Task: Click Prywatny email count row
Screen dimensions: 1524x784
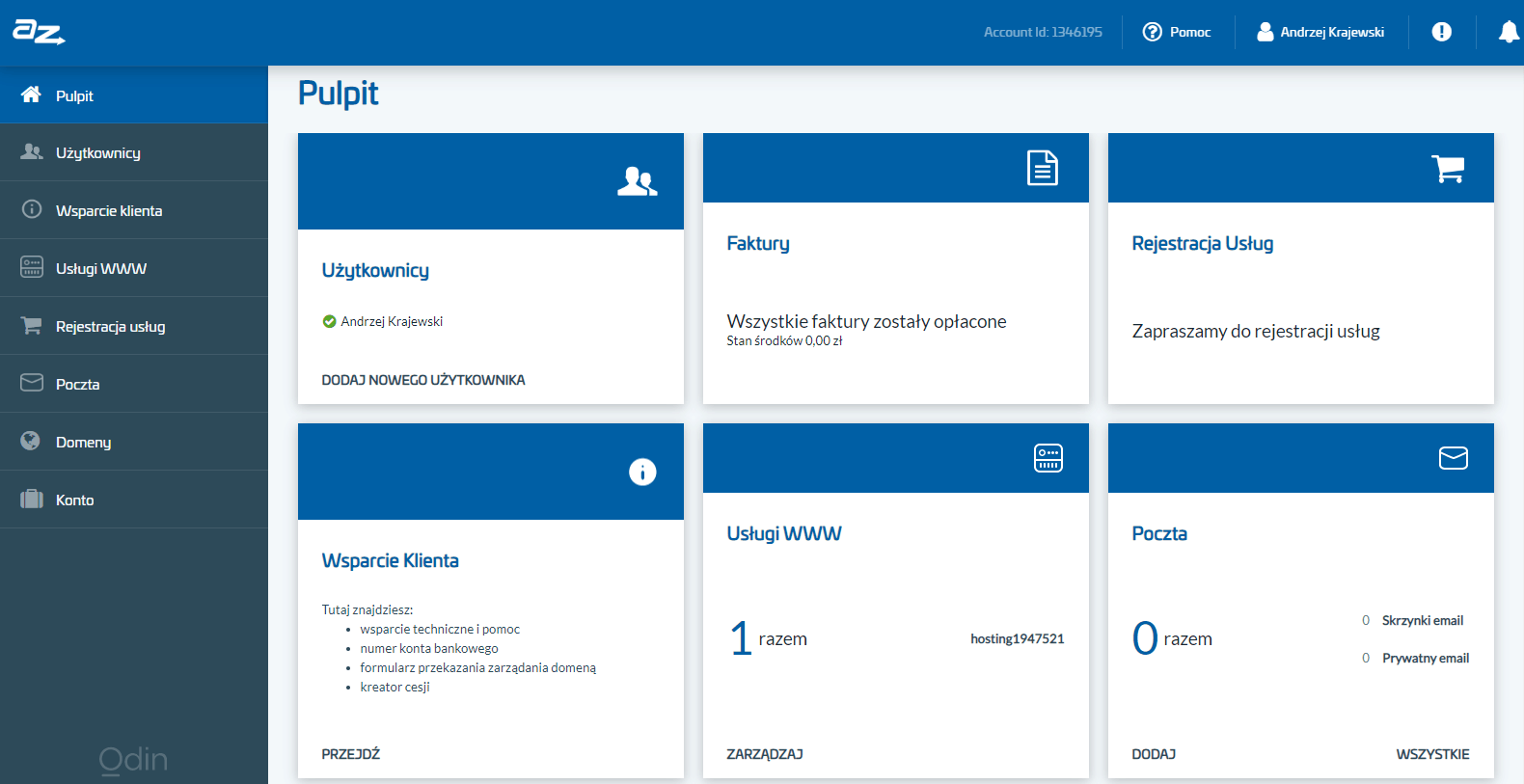Action: click(x=1416, y=658)
